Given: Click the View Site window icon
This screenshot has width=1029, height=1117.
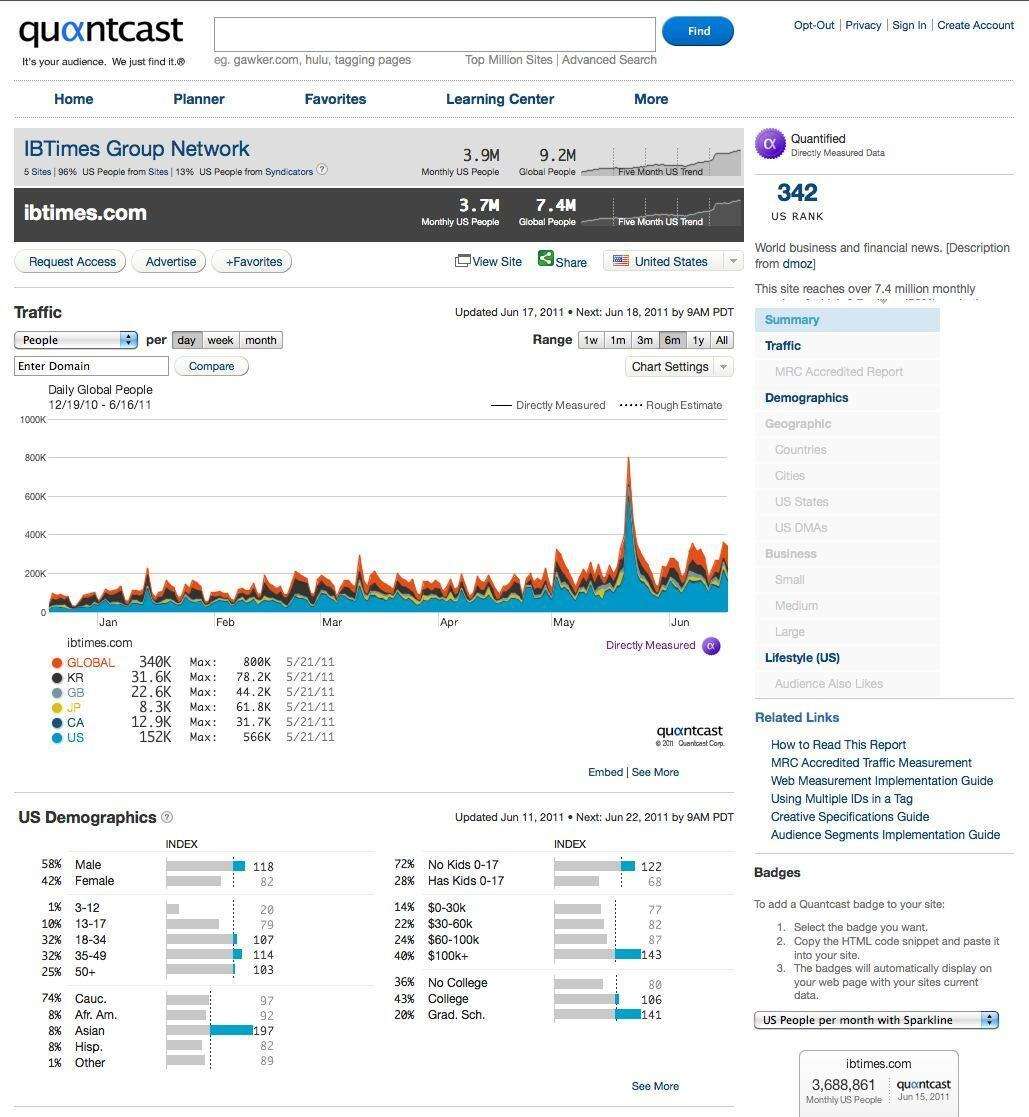Looking at the screenshot, I should coord(462,261).
